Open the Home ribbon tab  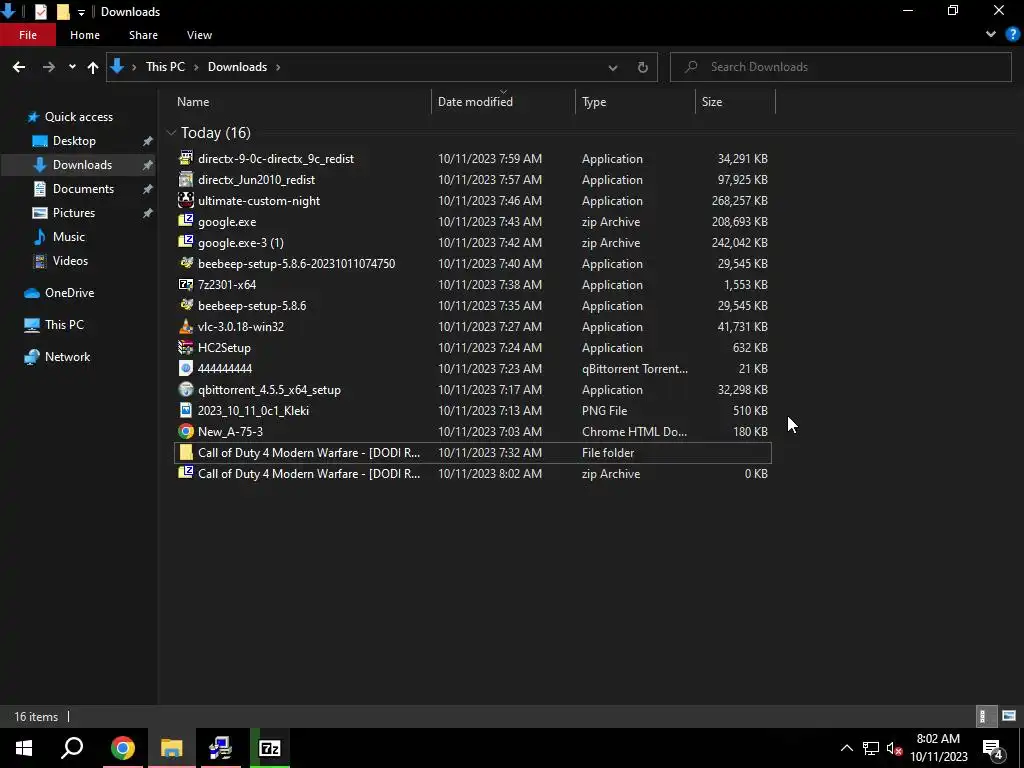(85, 35)
